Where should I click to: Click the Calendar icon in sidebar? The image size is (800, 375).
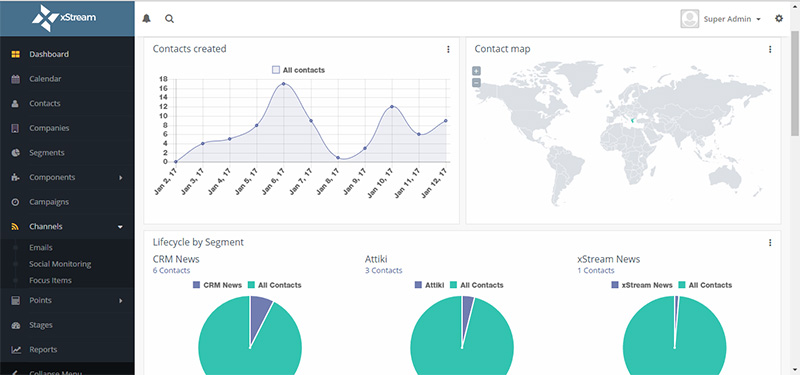click(15, 79)
